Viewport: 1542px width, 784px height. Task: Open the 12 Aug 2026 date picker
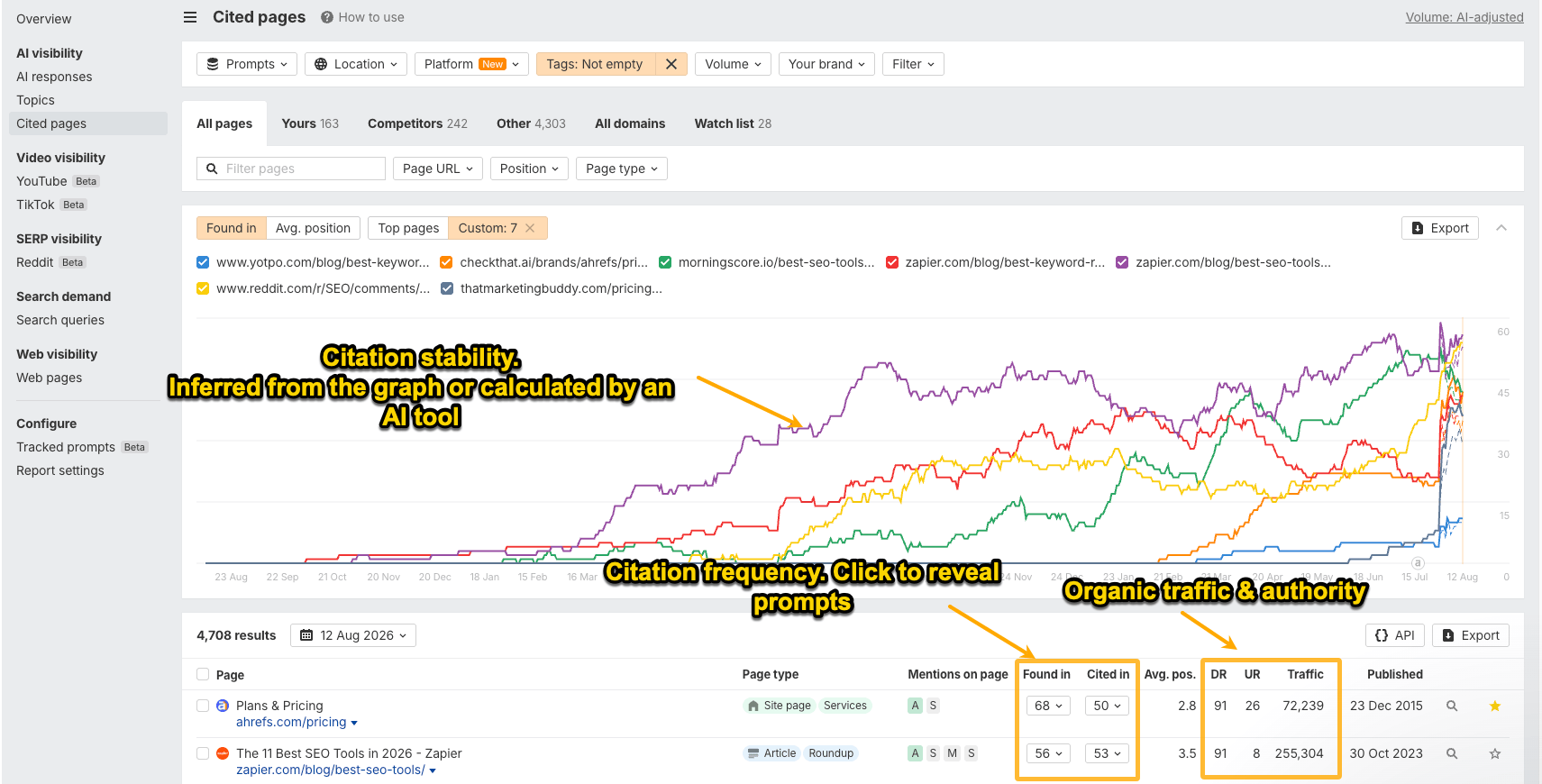click(353, 635)
